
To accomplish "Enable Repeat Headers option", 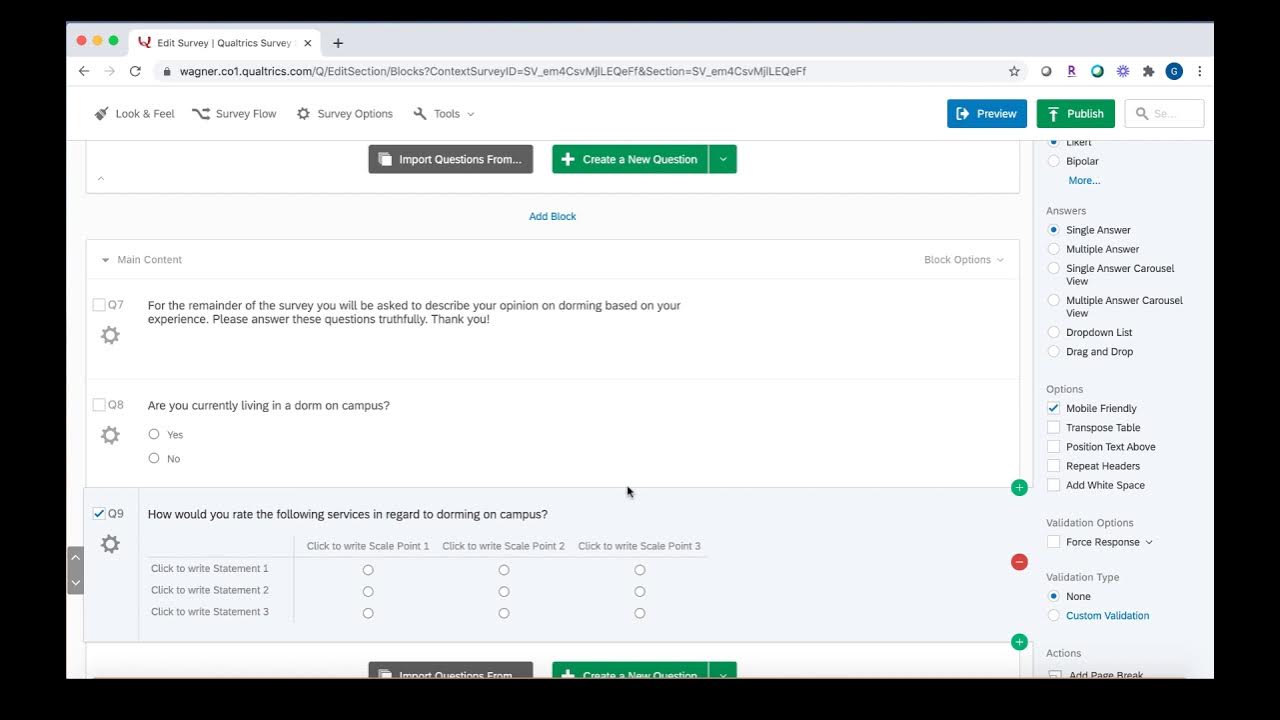I will (1053, 466).
